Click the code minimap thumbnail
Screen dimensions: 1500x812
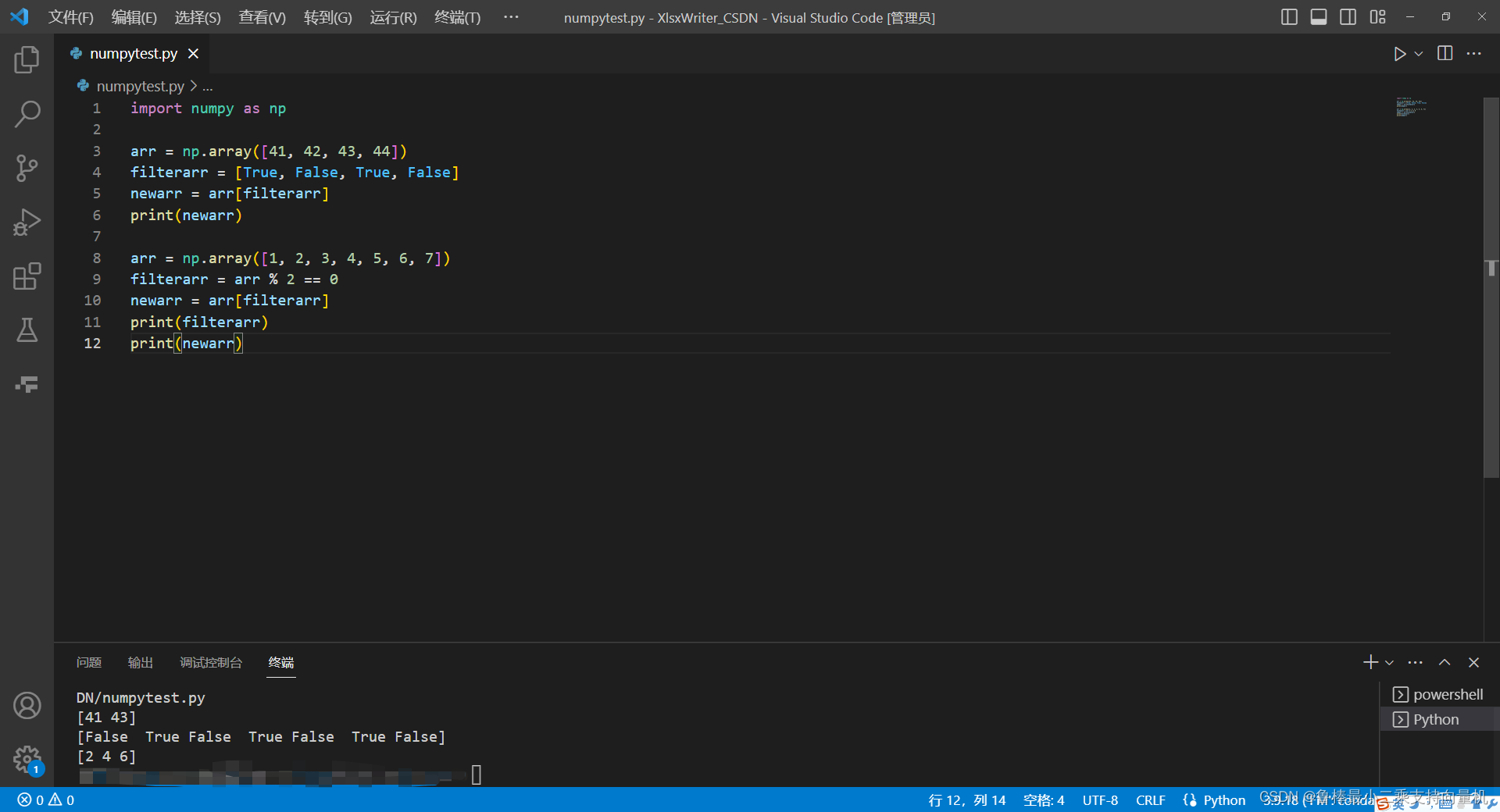pos(1411,107)
